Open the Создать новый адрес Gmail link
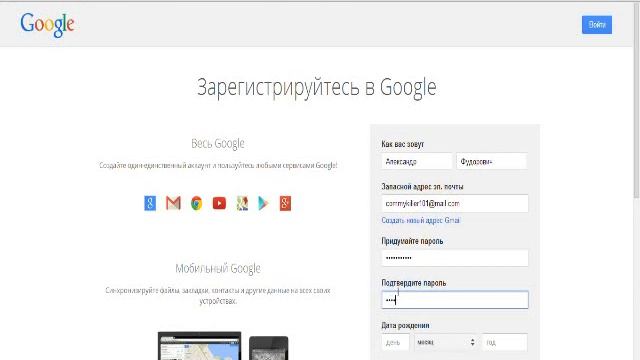Viewport: 640px width, 360px height. pyautogui.click(x=420, y=220)
